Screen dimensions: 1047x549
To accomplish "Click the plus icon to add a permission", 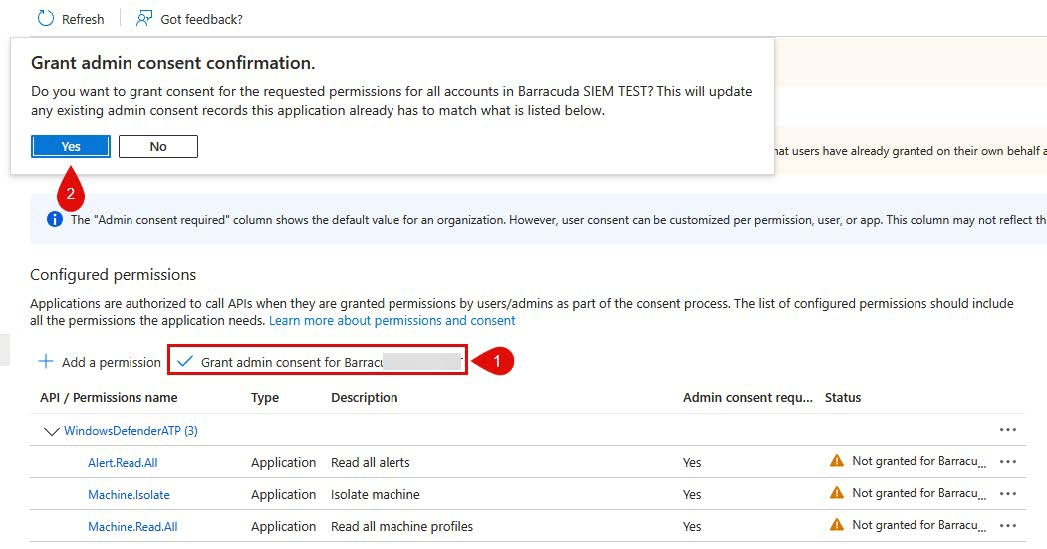I will [x=45, y=361].
